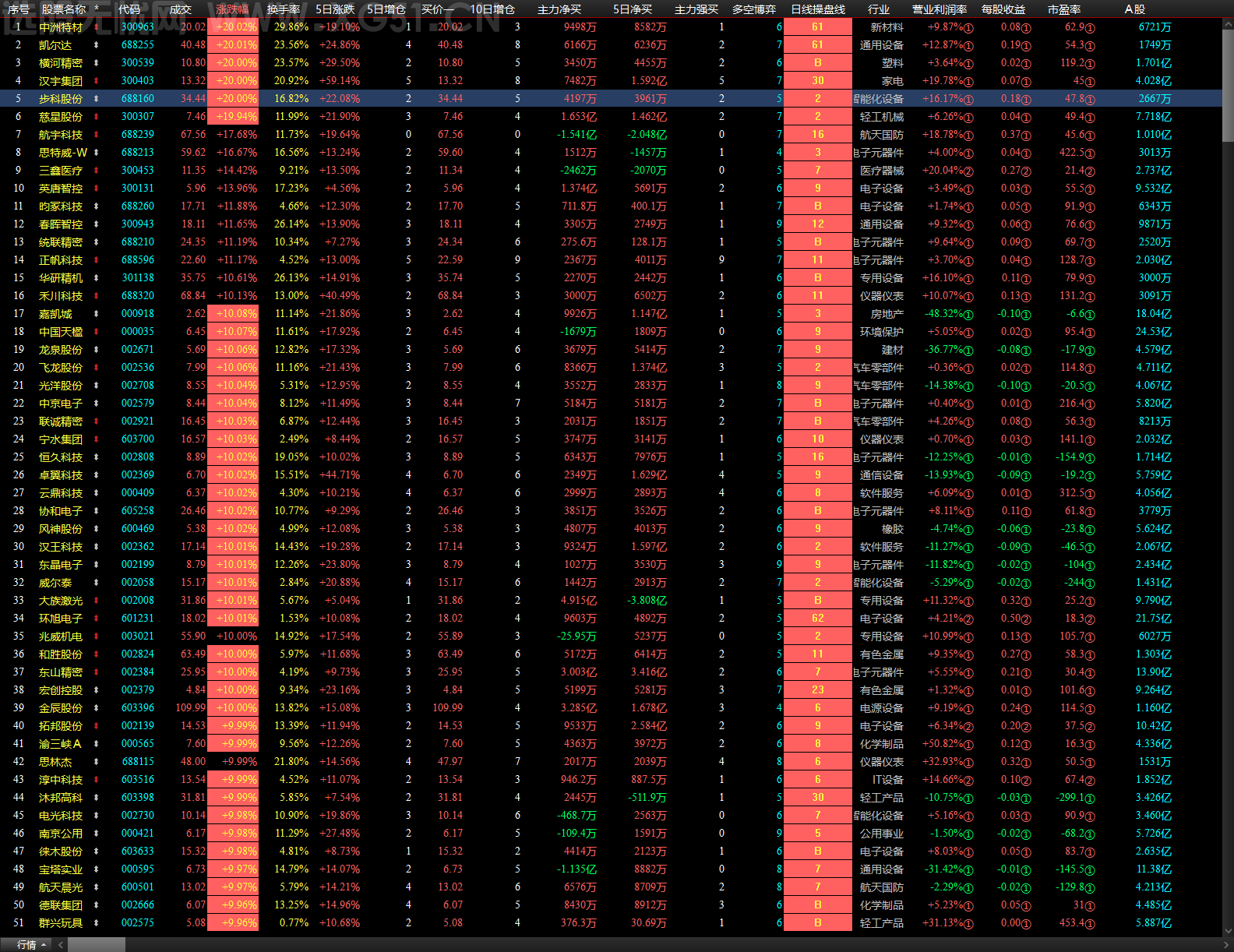
Task: Click stock code 688239
Action: tap(138, 135)
